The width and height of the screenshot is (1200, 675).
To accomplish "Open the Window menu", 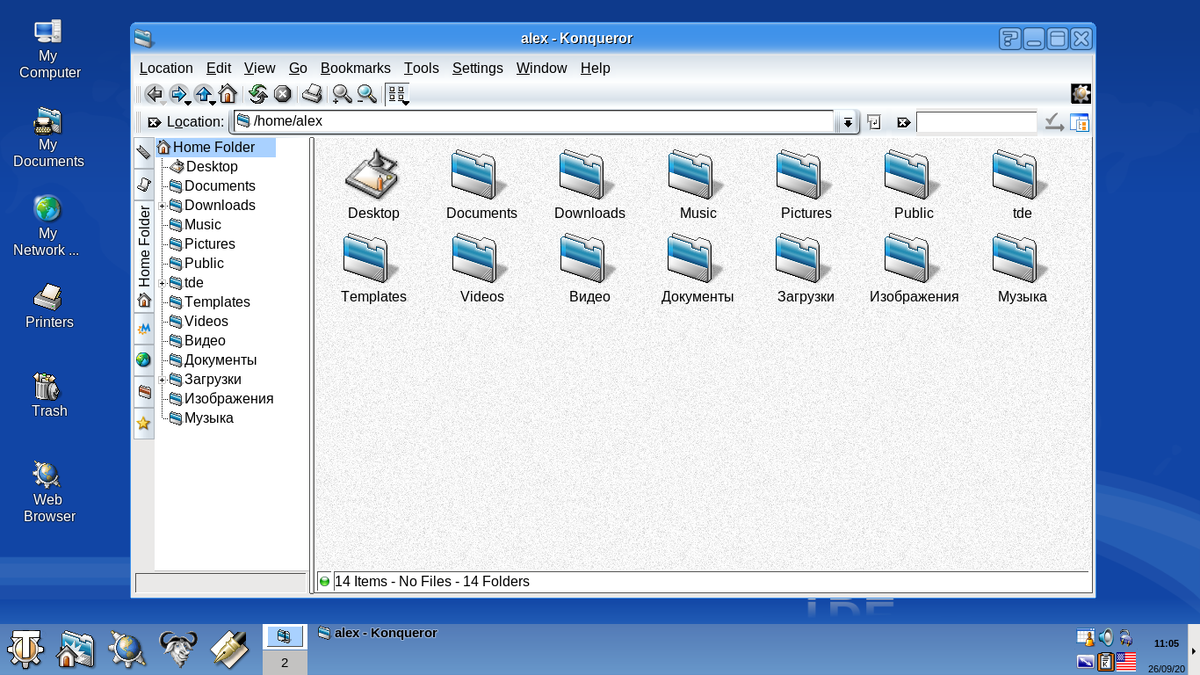I will coord(541,68).
